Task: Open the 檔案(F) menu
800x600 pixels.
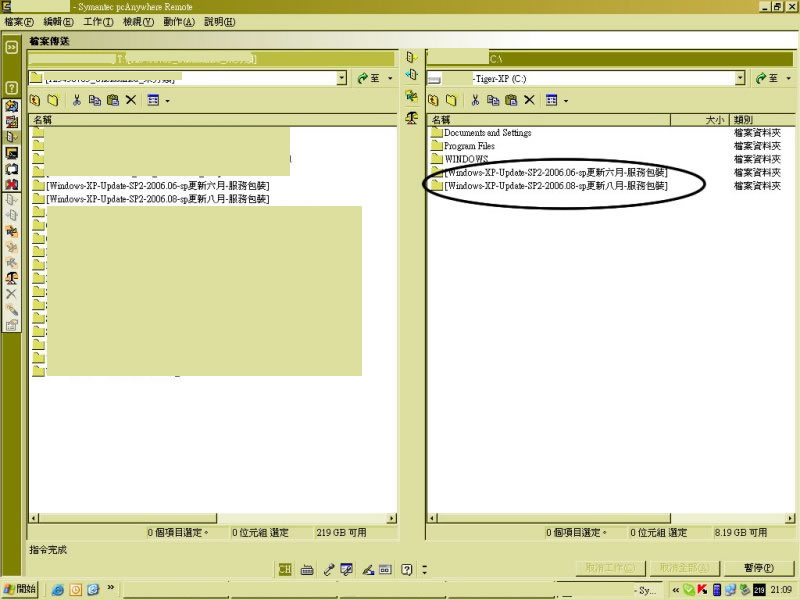Action: point(19,22)
